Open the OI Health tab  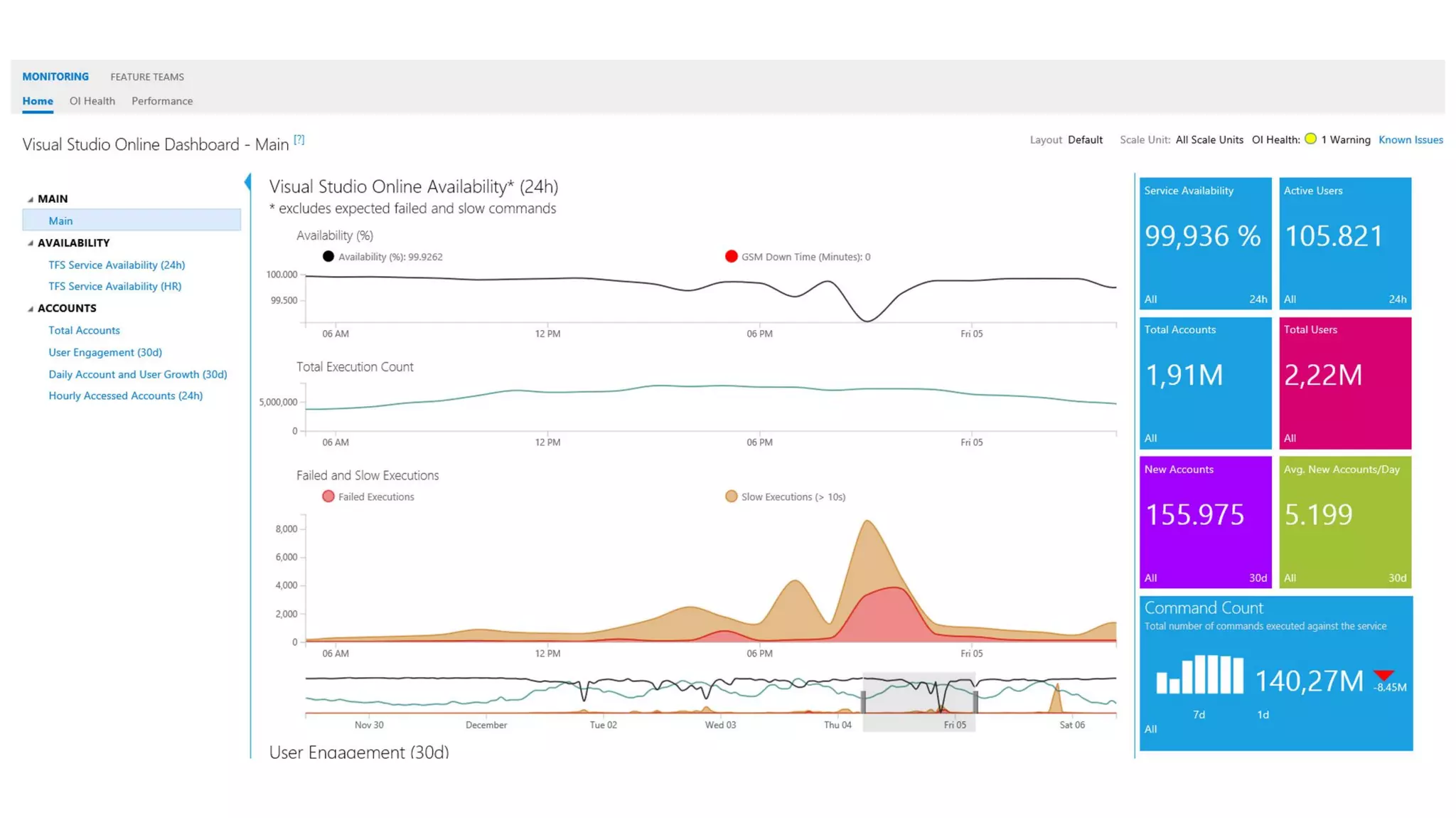[x=92, y=101]
